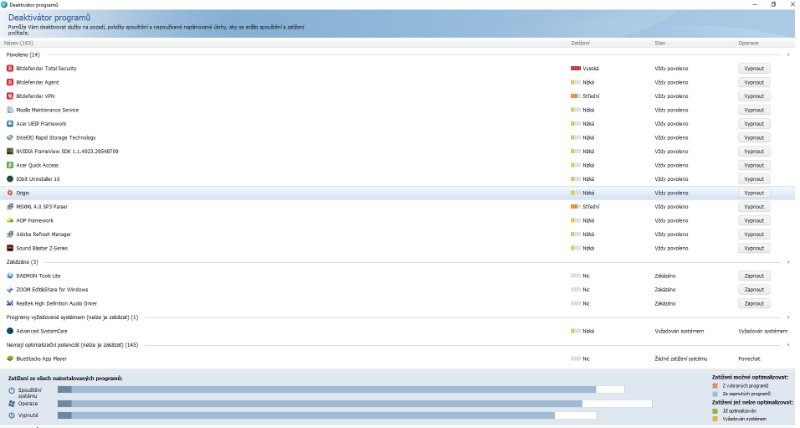The width and height of the screenshot is (800, 428).
Task: Click the app icon in the title bar
Action: click(5, 5)
